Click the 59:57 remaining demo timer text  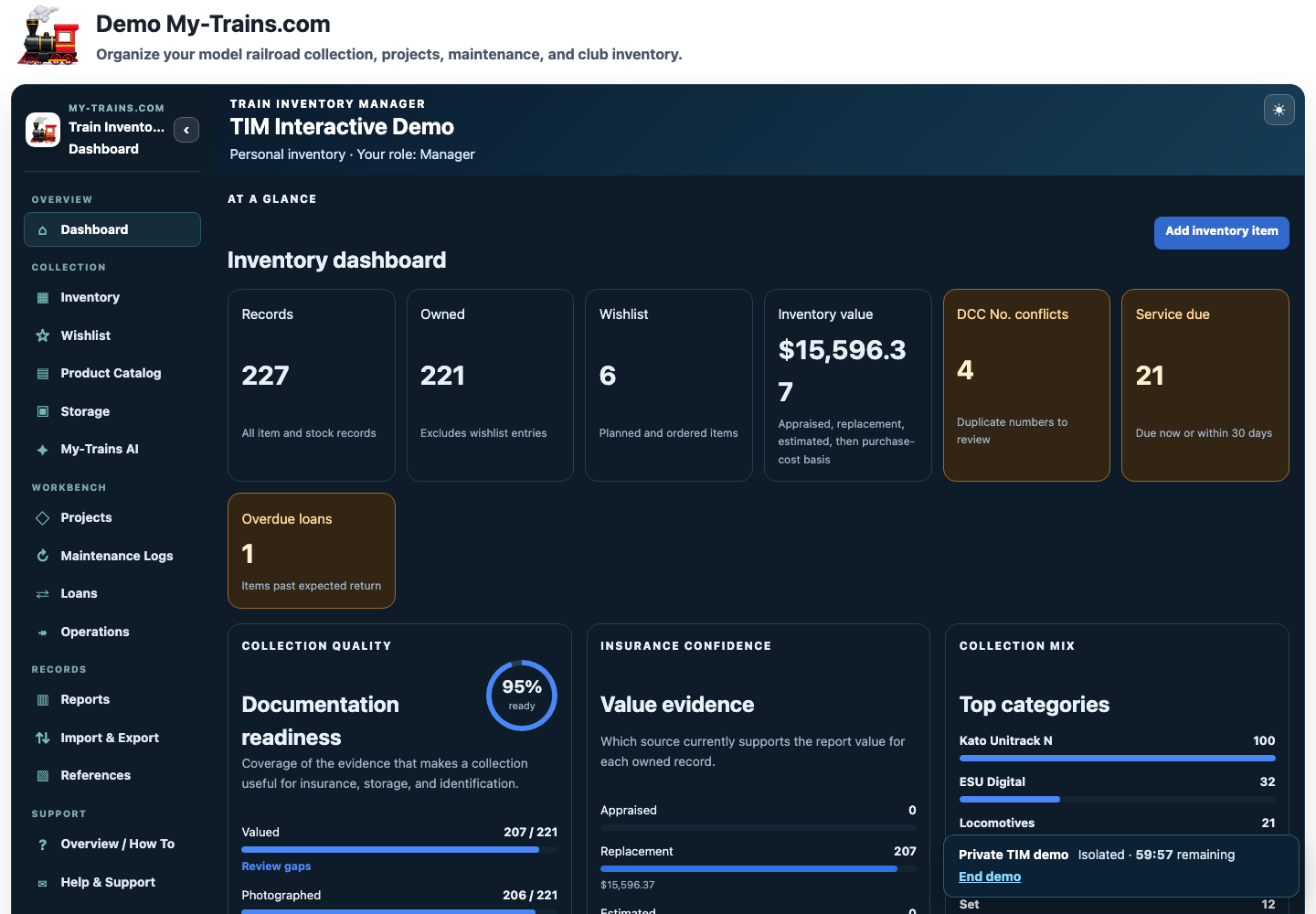1185,855
